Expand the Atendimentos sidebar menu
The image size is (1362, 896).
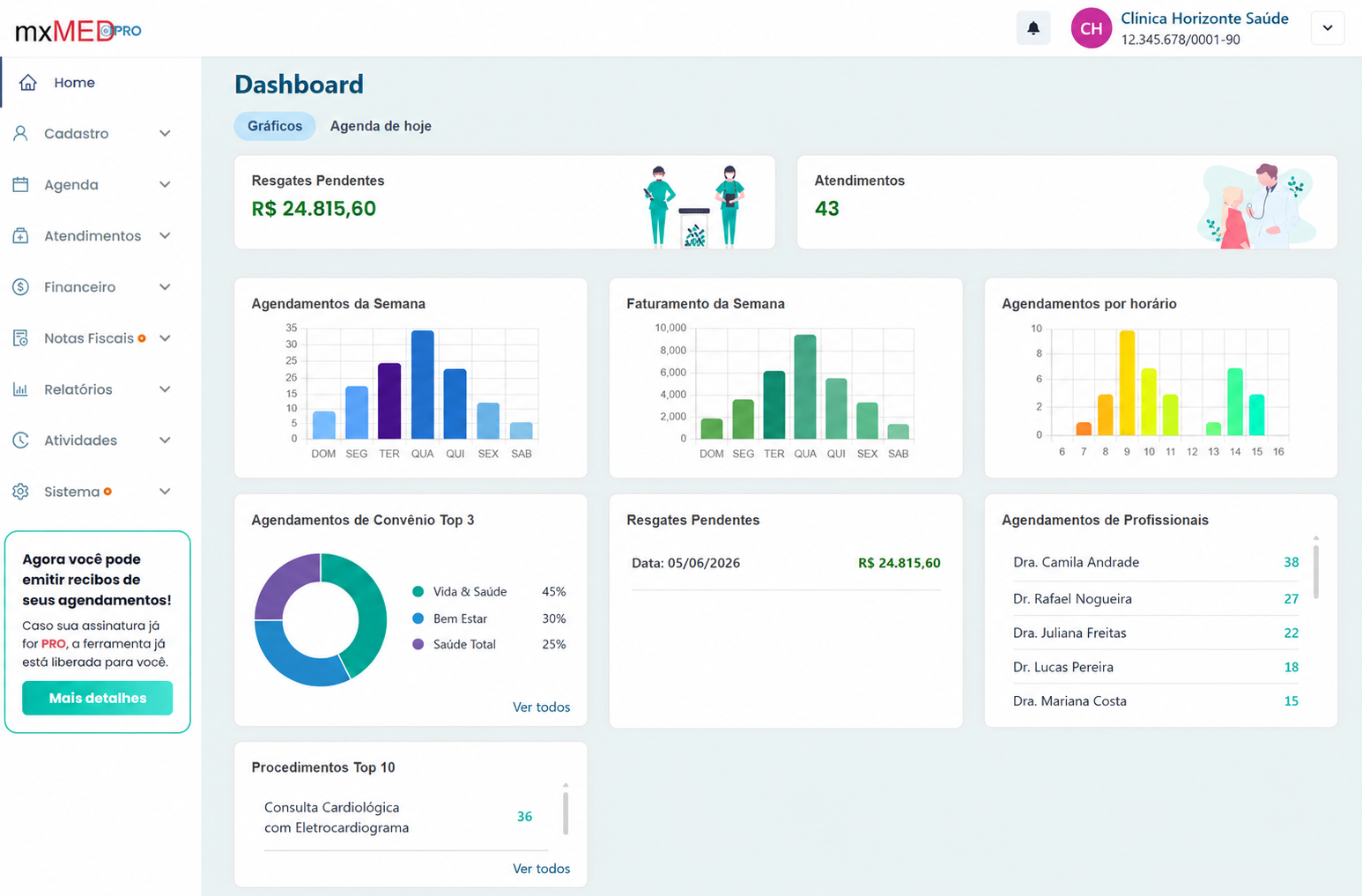pos(93,236)
